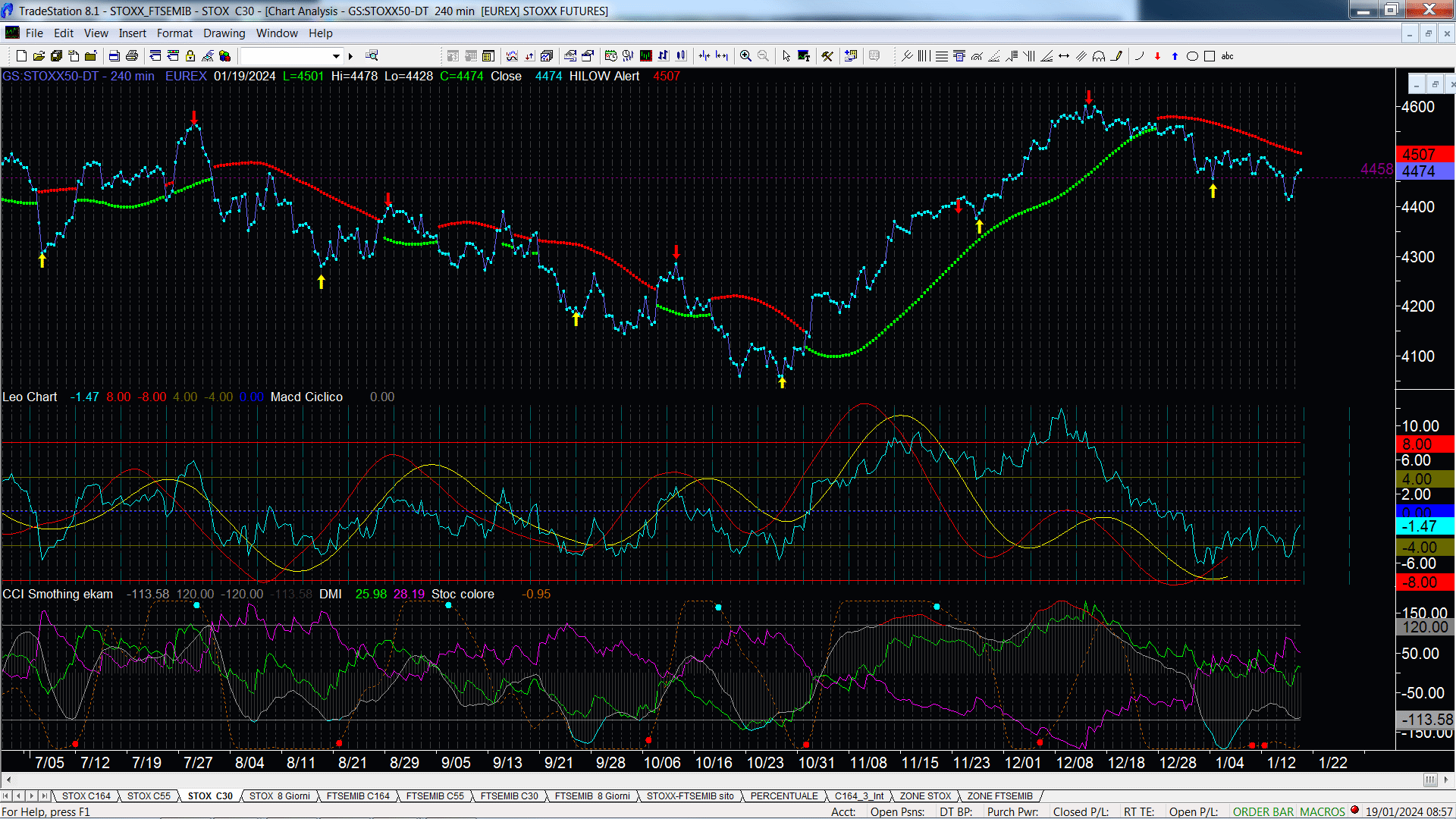Click the go arrow beside combo box
This screenshot has width=1456, height=819.
coord(350,56)
